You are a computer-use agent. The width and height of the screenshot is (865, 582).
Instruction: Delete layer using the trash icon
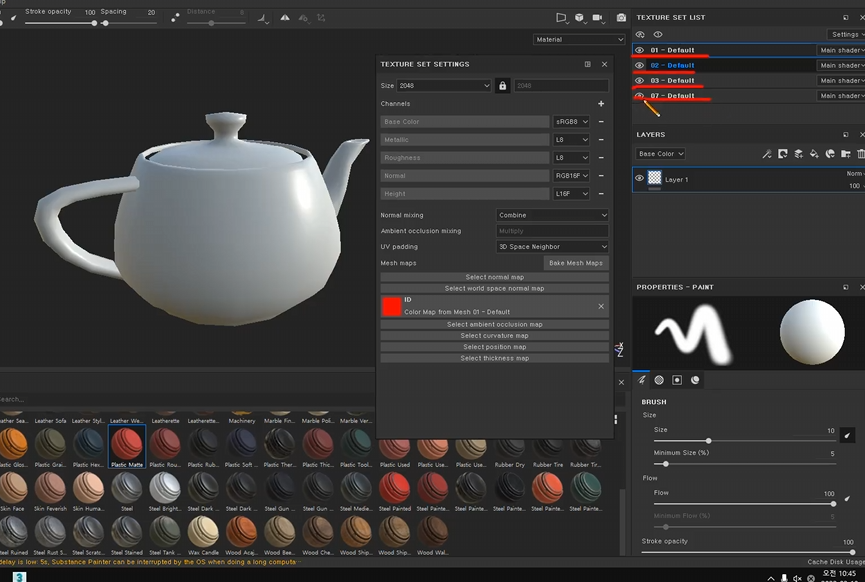(861, 154)
